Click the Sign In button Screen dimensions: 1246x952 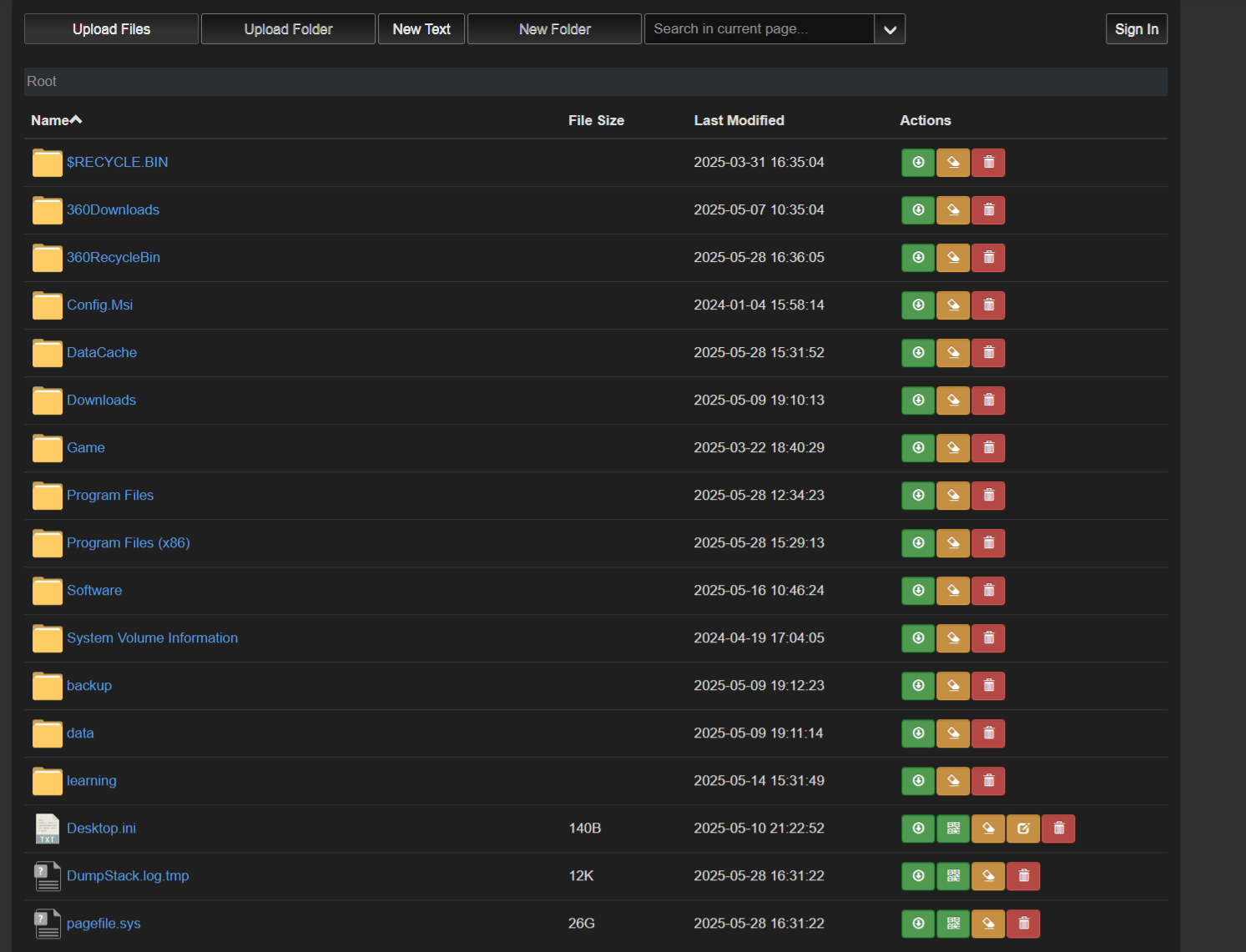(1137, 29)
